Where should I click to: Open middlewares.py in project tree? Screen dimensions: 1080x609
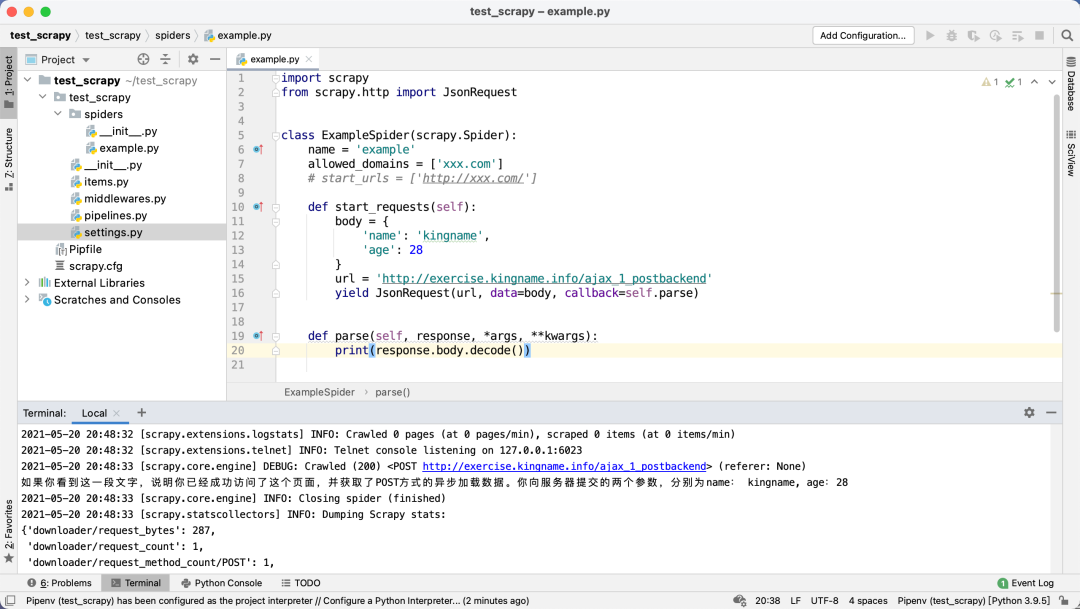(125, 198)
